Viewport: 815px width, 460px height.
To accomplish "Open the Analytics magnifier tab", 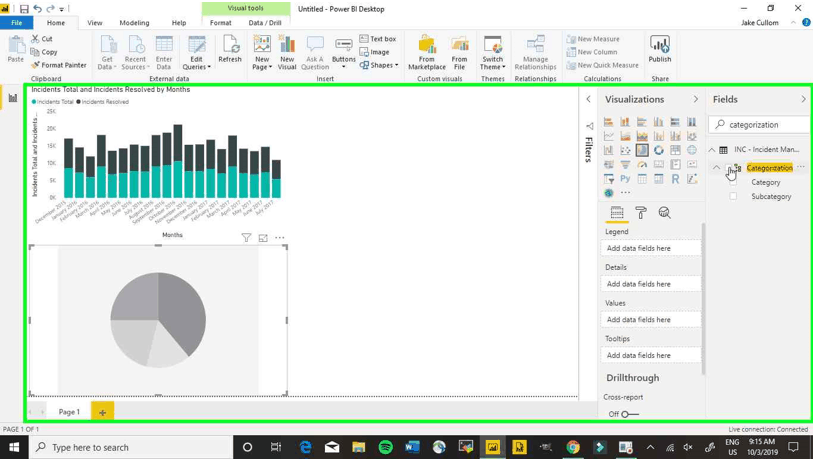I will [664, 213].
